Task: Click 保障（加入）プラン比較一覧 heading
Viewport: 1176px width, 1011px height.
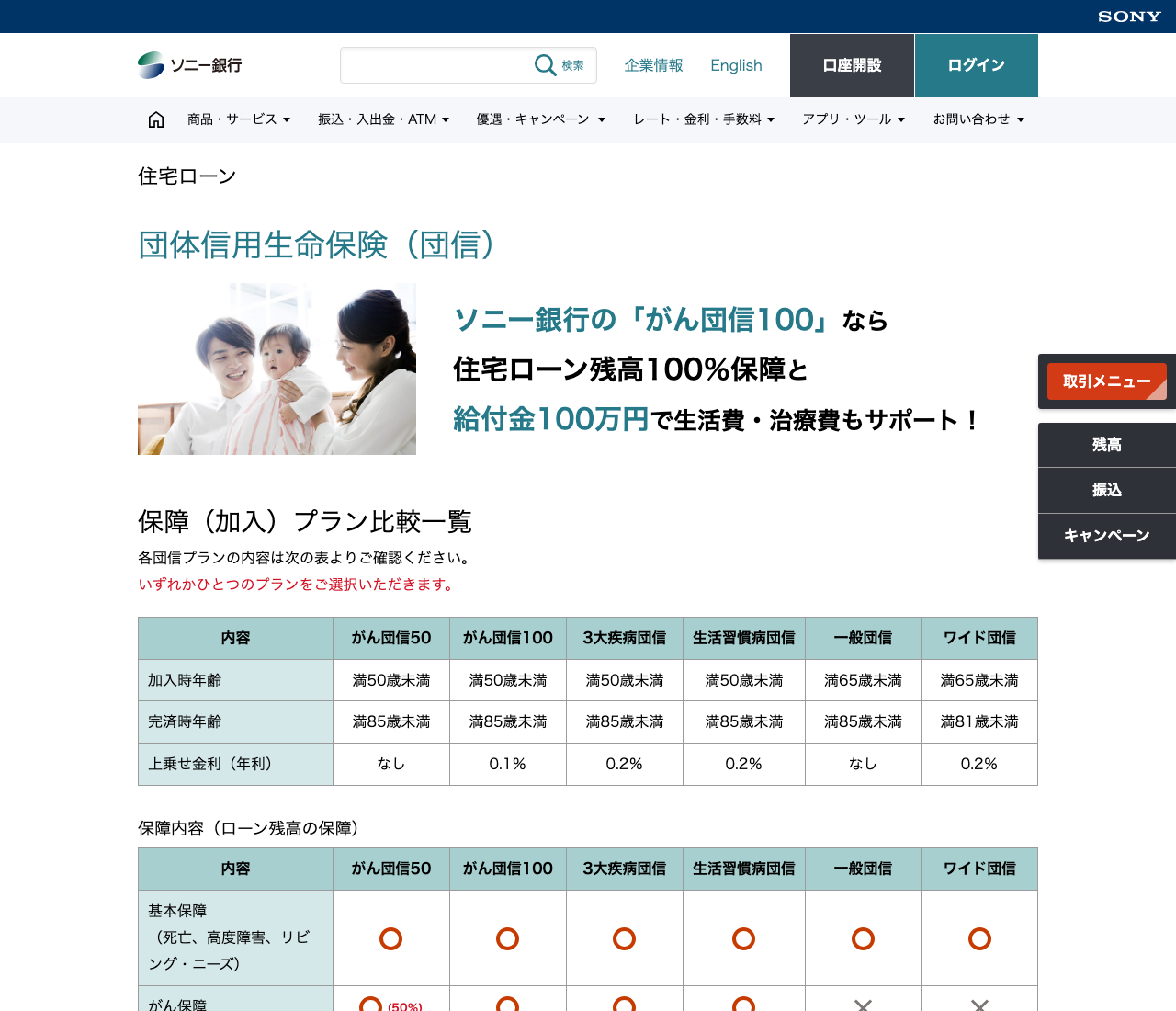Action: pos(305,522)
